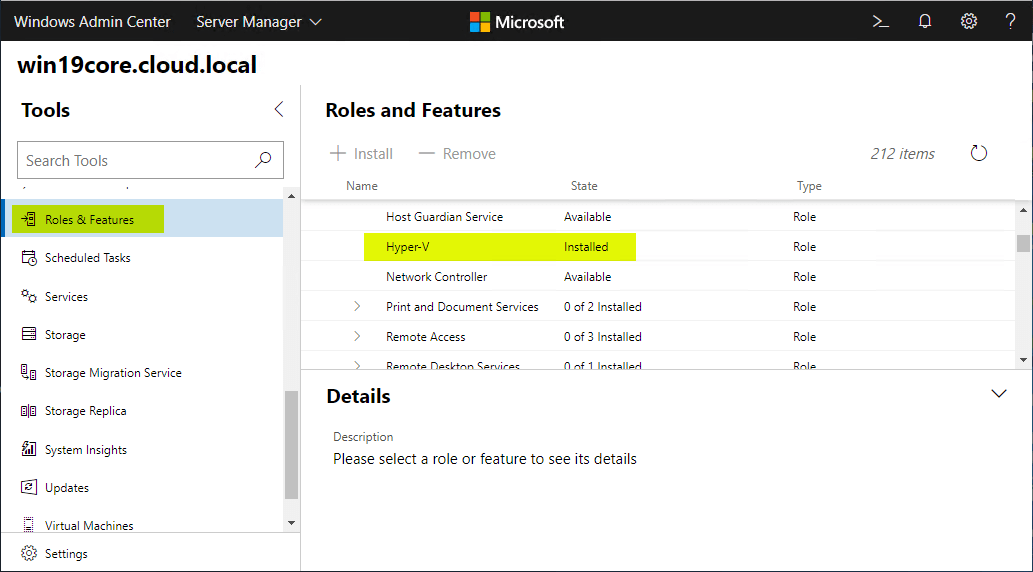Expand the Remote Desktop Services row
The width and height of the screenshot is (1033, 572).
357,365
